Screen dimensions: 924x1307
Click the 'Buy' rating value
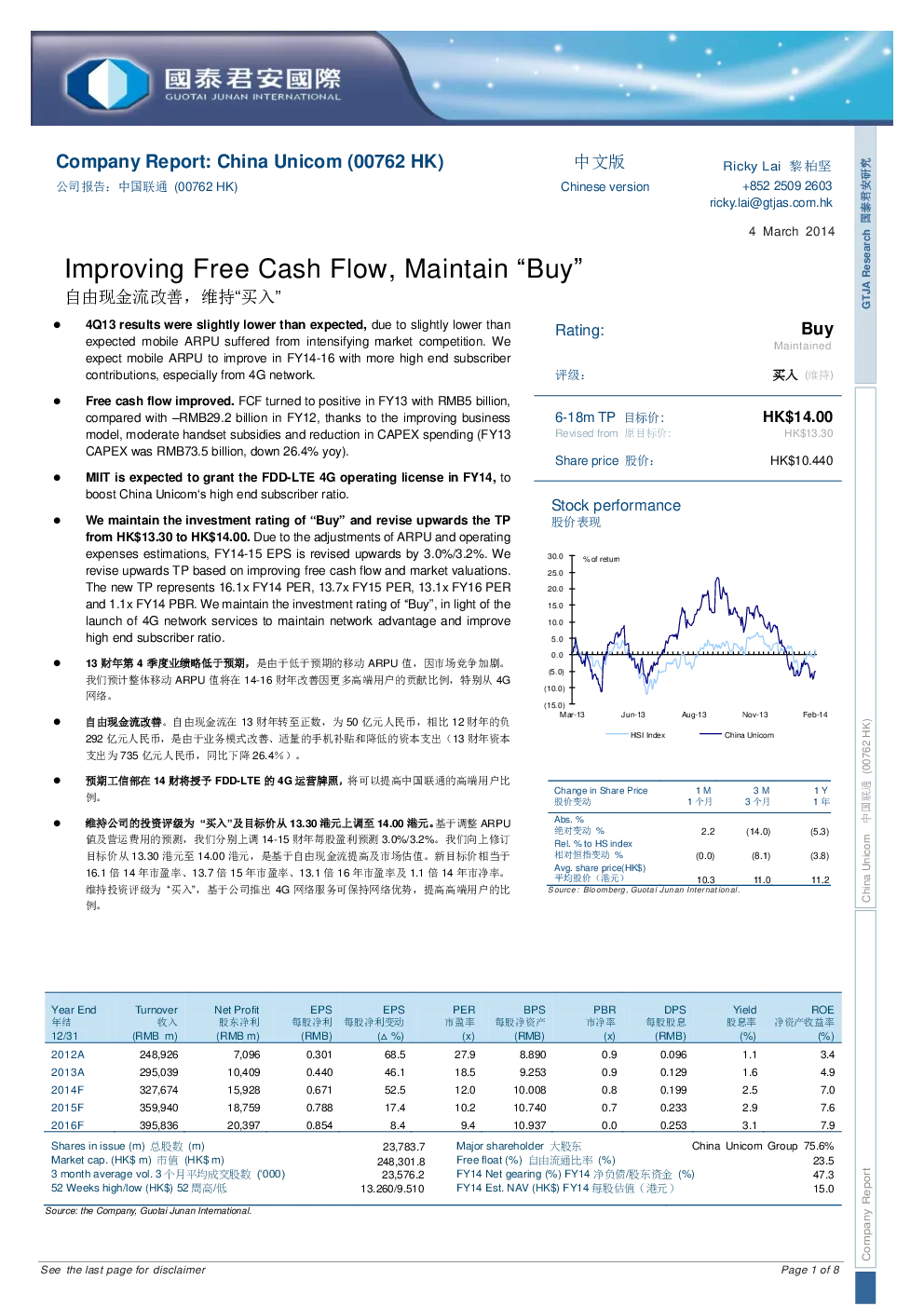(x=817, y=329)
